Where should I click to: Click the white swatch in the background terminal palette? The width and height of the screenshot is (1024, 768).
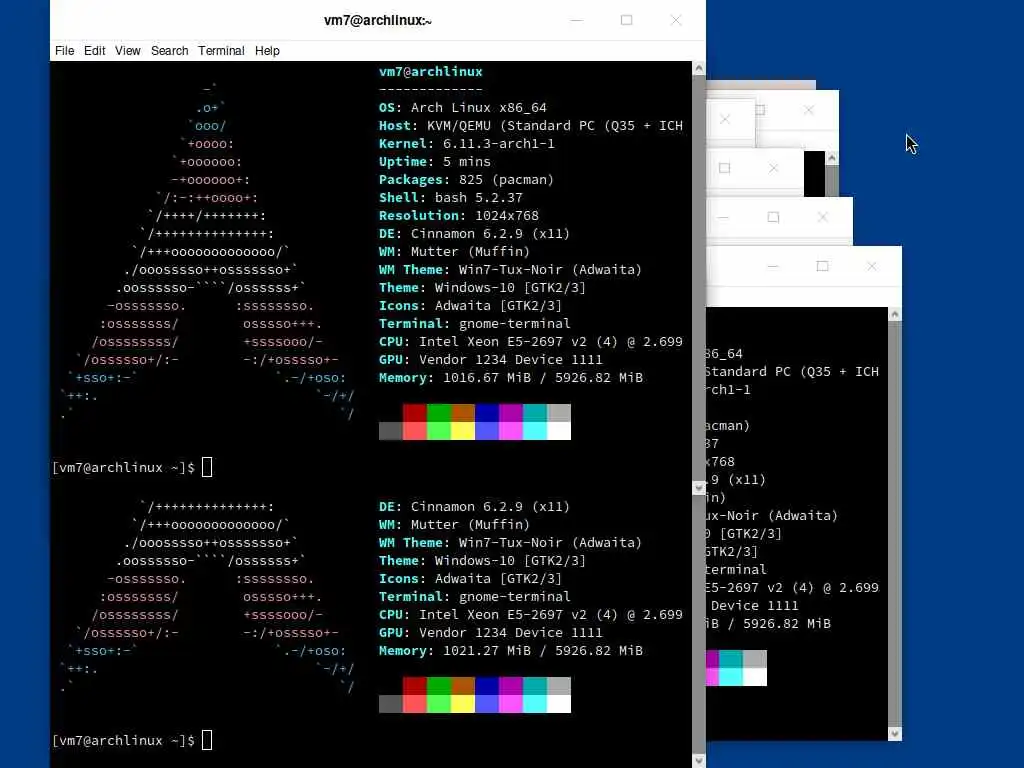pyautogui.click(x=755, y=677)
